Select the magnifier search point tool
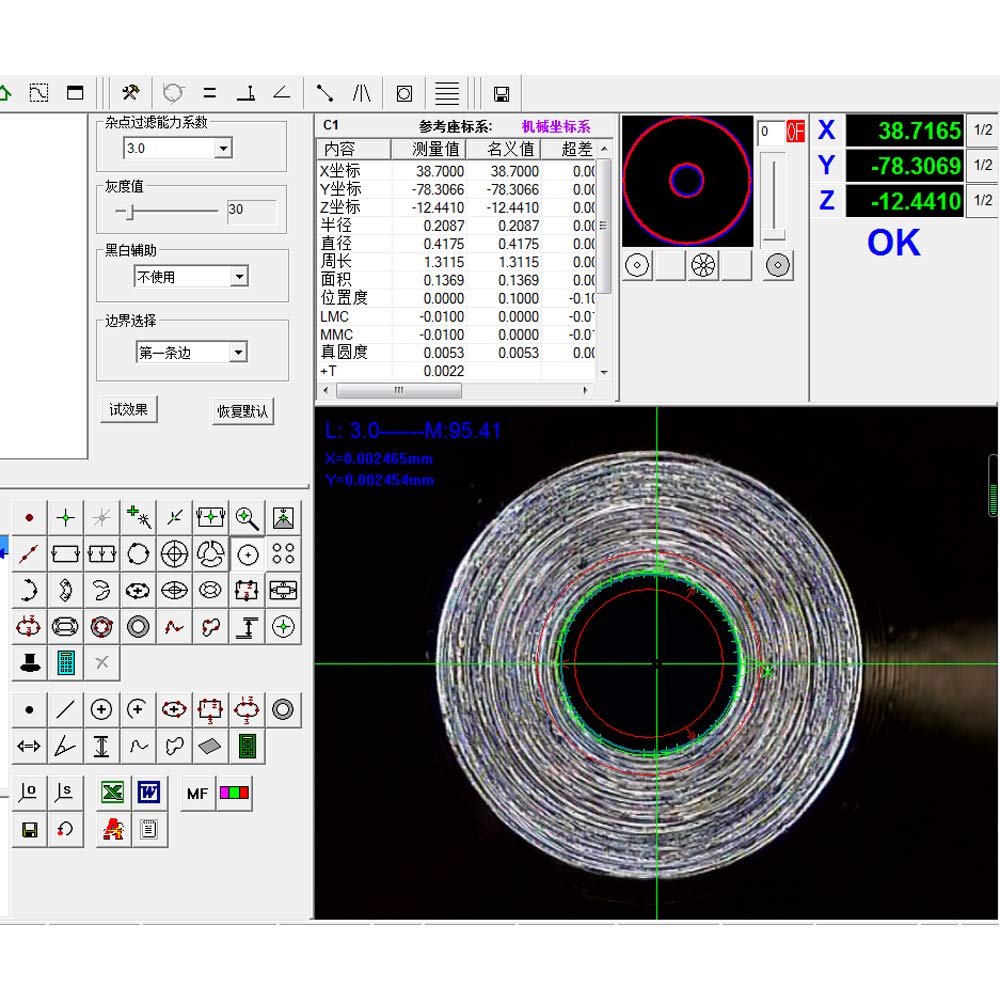This screenshot has height=1000, width=1000. point(247,518)
